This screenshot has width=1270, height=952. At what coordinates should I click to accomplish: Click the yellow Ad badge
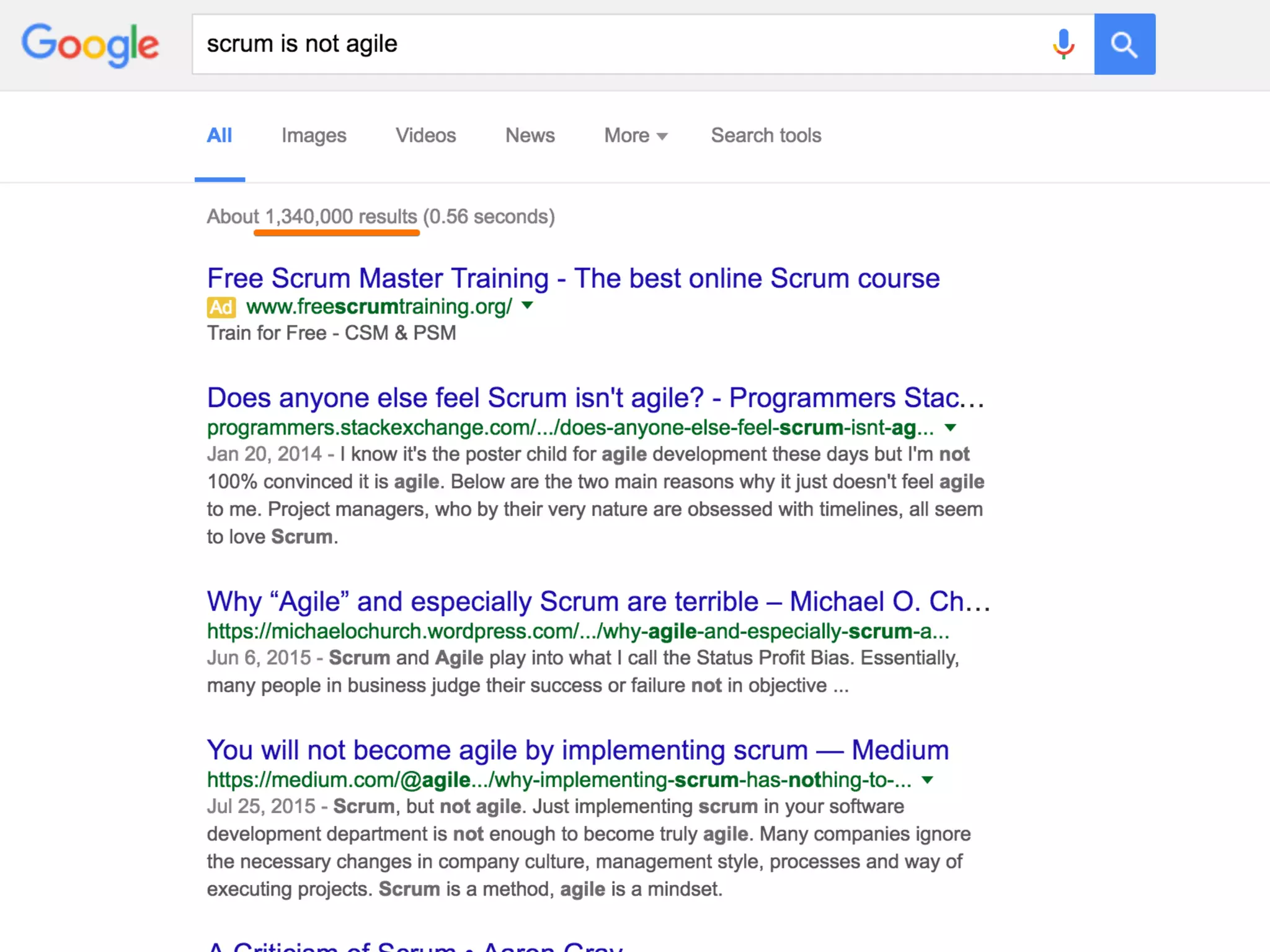221,307
